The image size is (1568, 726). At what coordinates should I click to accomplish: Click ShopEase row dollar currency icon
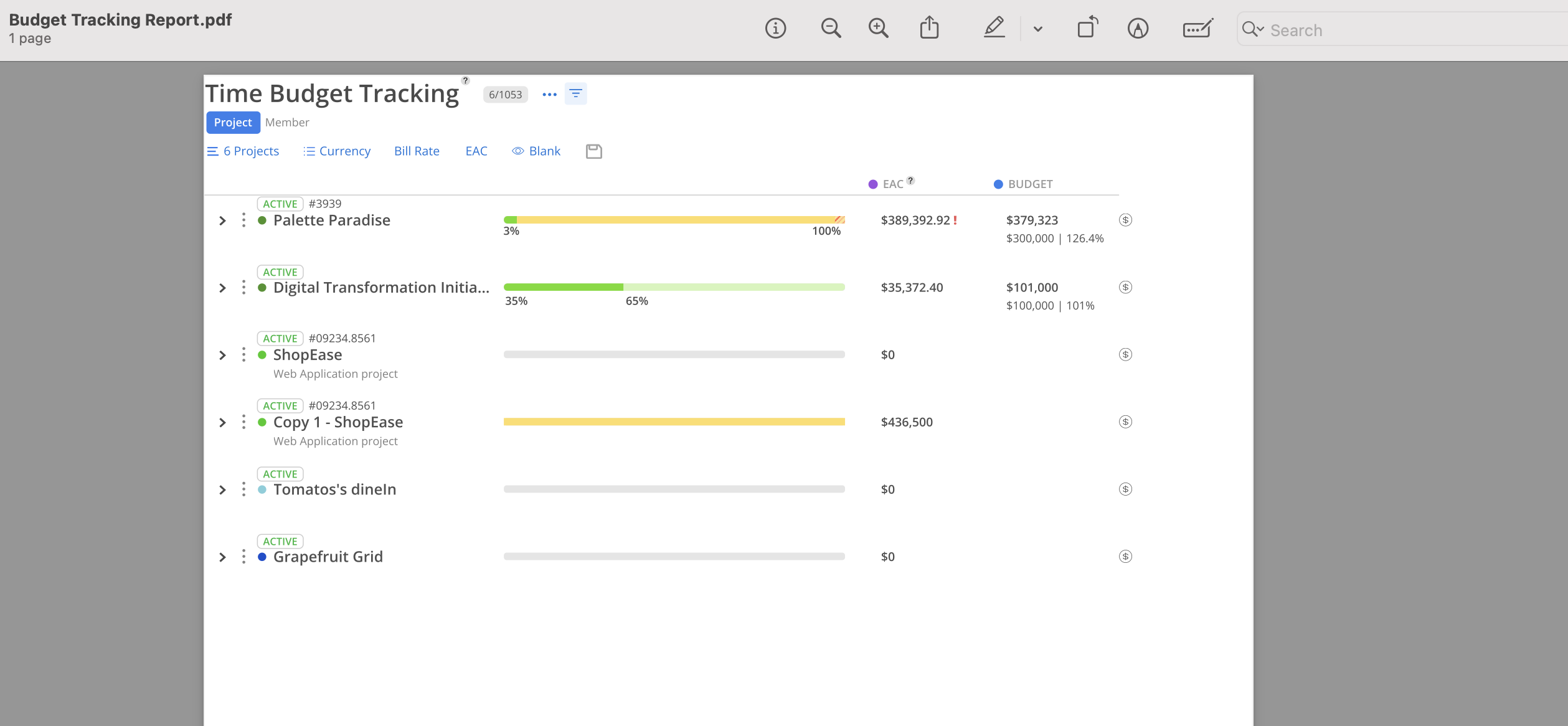tap(1125, 354)
